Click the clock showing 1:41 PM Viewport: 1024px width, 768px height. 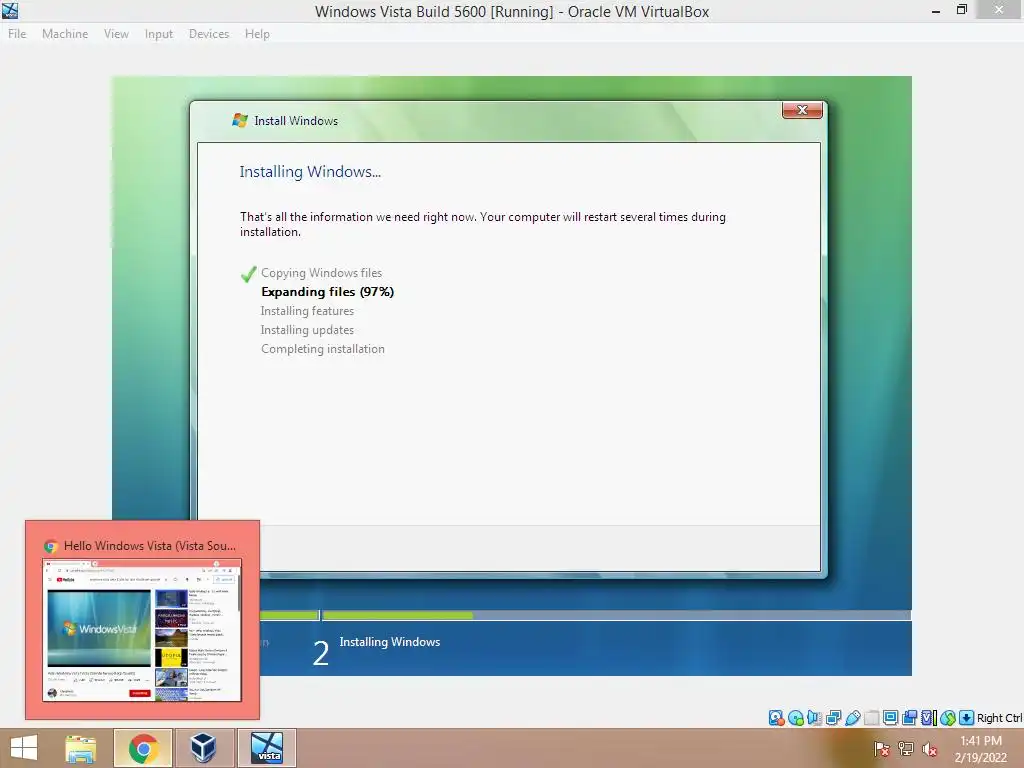[980, 741]
